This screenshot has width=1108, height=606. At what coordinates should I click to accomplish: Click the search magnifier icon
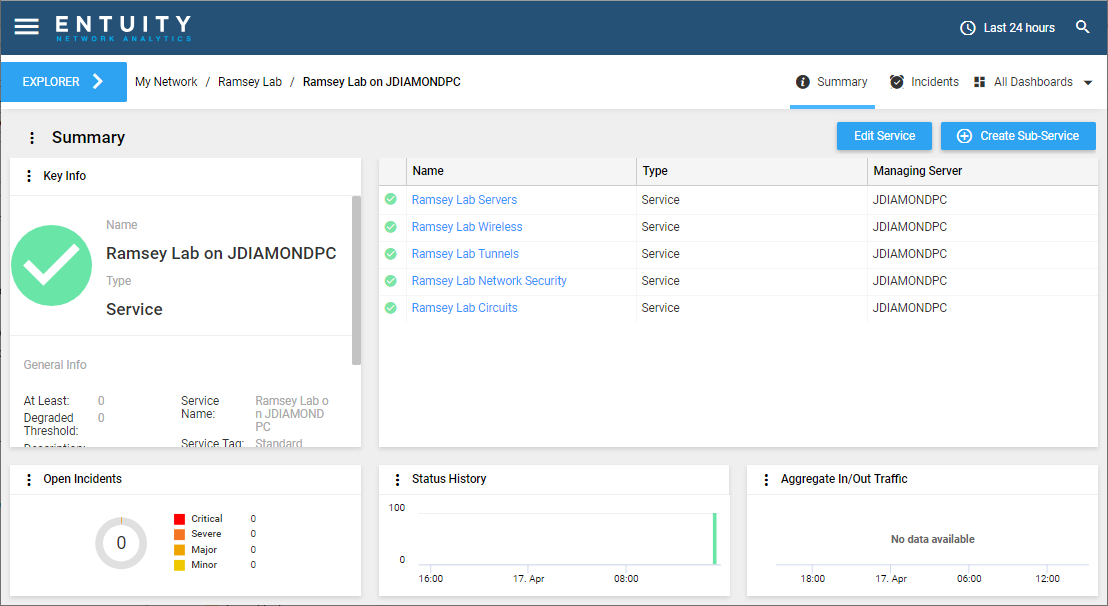tap(1082, 27)
